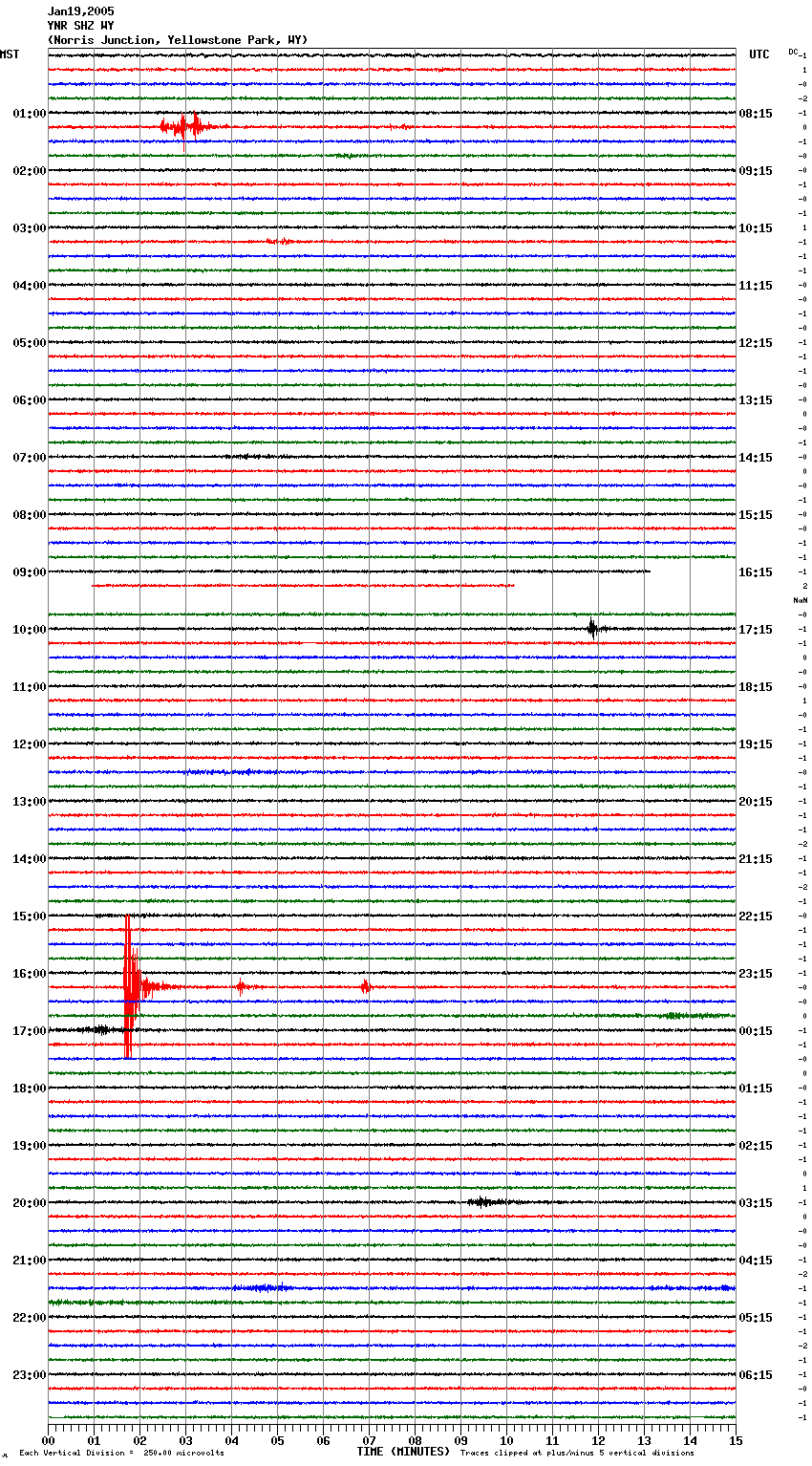This screenshot has height=1466, width=812.
Task: Click the UTC time label '03:15'
Action: (x=756, y=1203)
